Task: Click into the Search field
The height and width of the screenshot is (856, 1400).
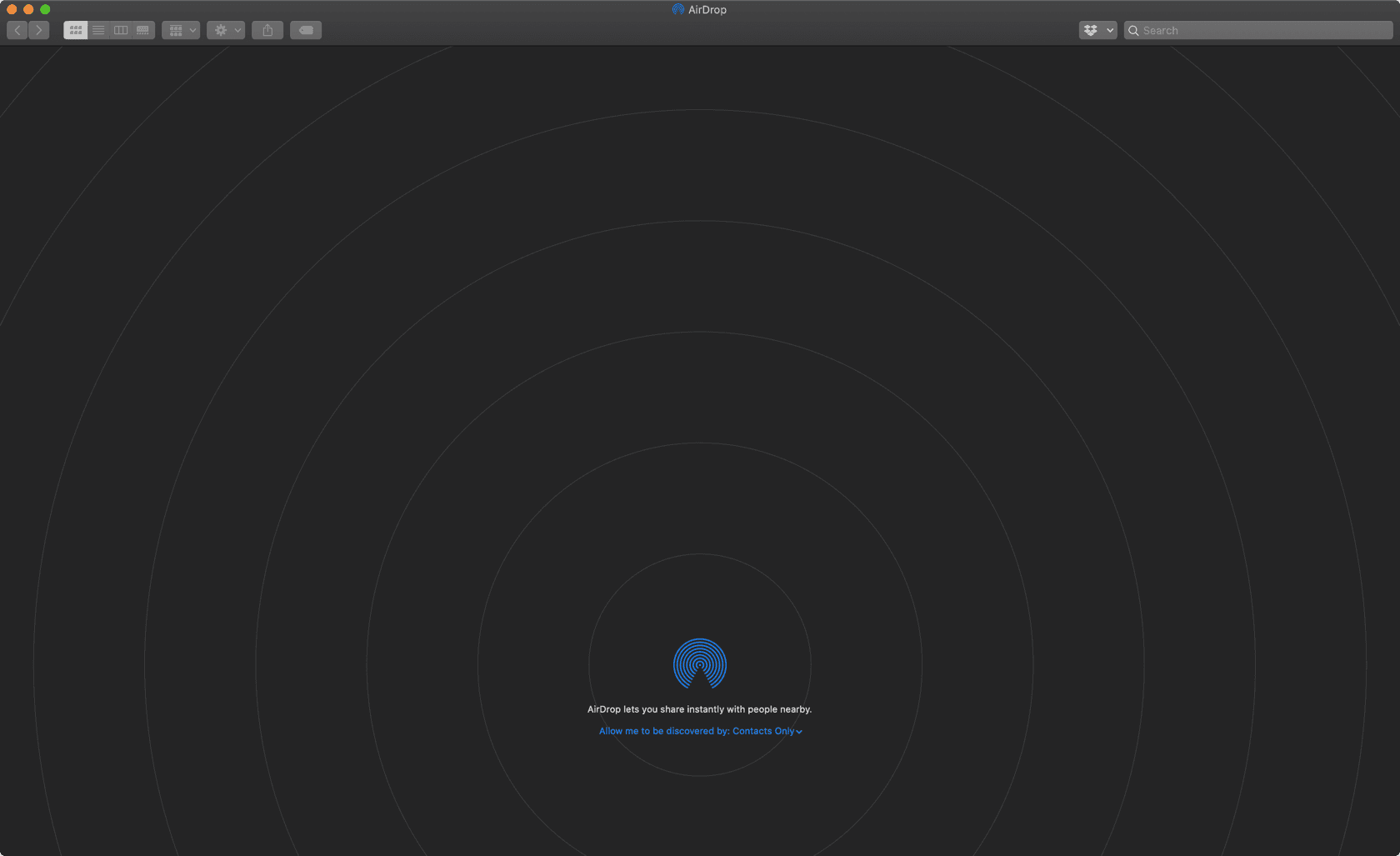Action: click(x=1258, y=30)
